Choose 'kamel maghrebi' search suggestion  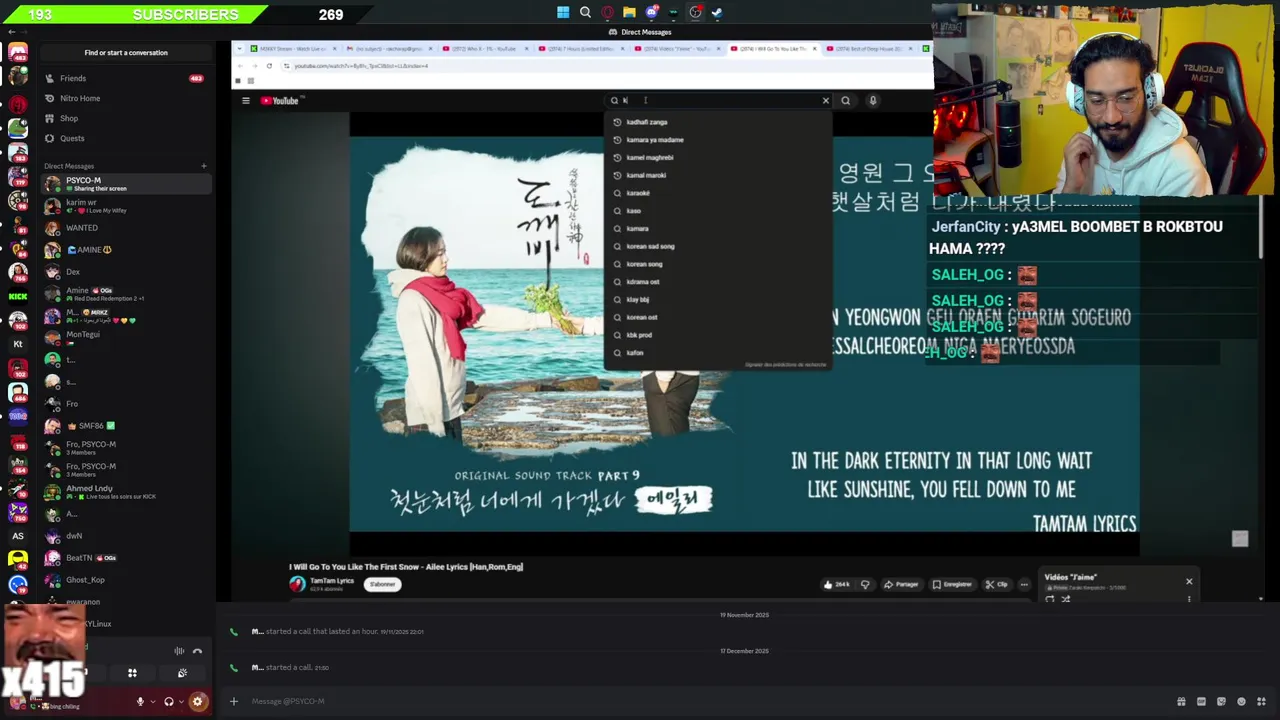pos(718,157)
